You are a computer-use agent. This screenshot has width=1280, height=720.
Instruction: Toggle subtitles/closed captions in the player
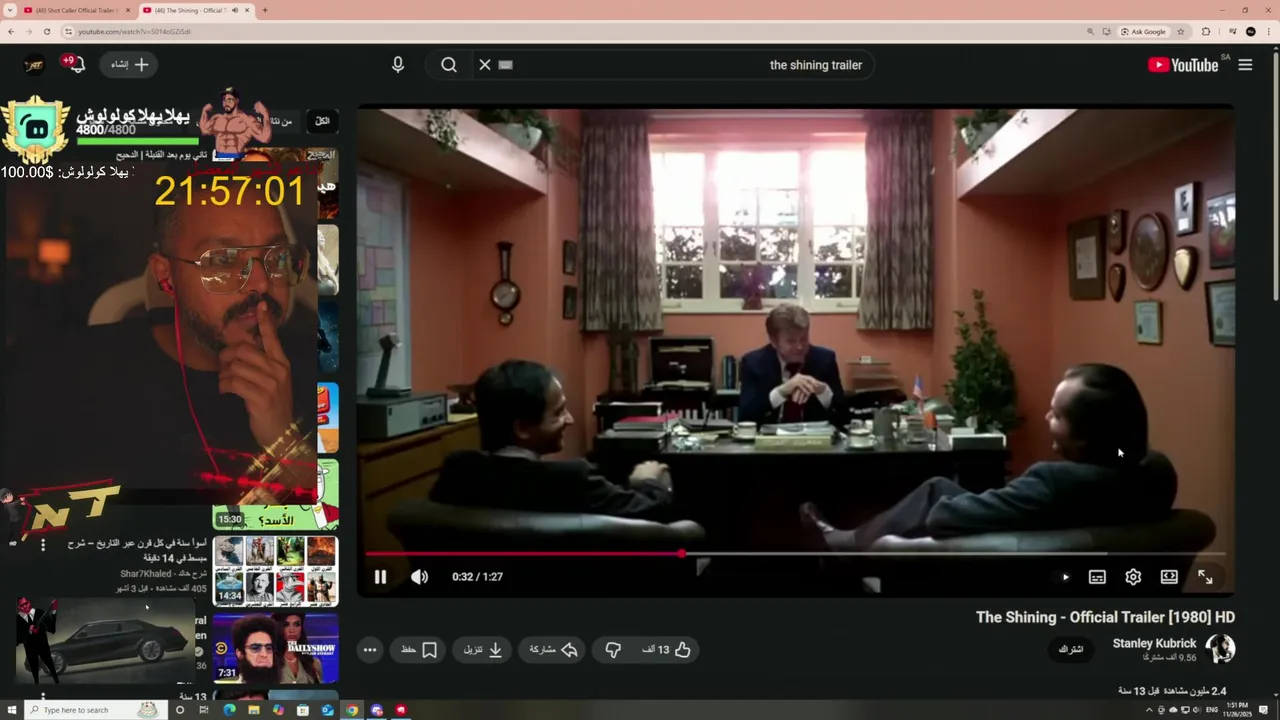1097,577
